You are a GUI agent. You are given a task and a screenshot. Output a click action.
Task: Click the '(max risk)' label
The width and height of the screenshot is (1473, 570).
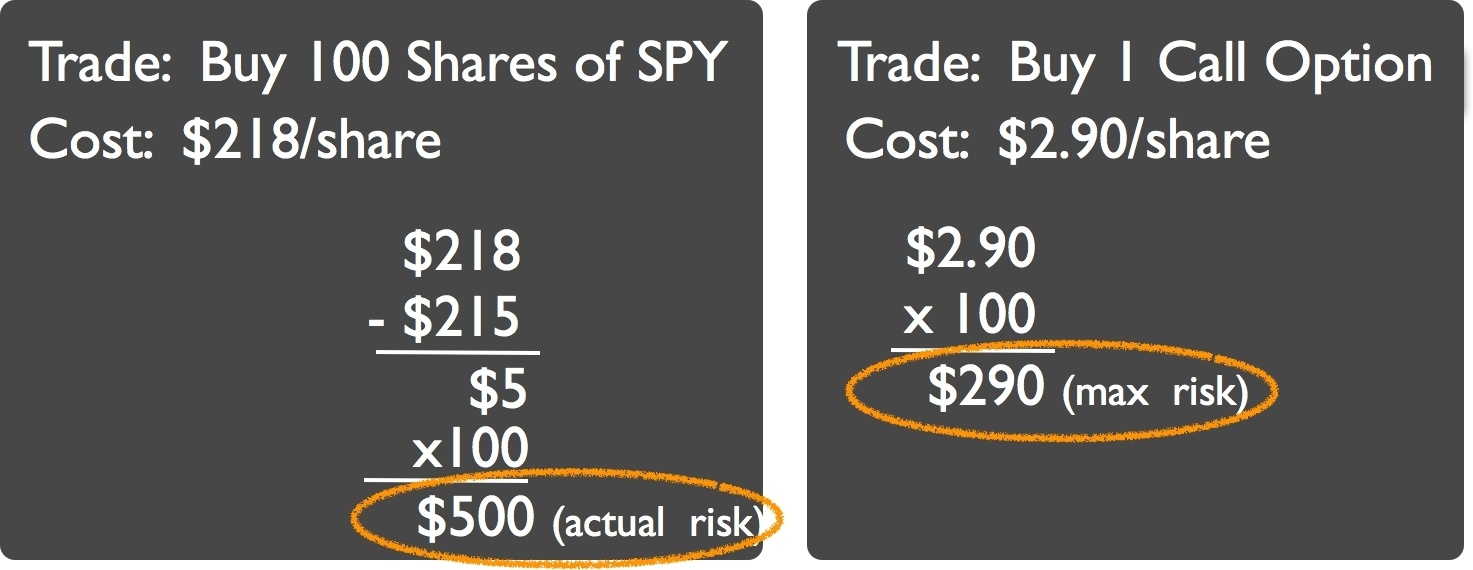[x=1155, y=392]
